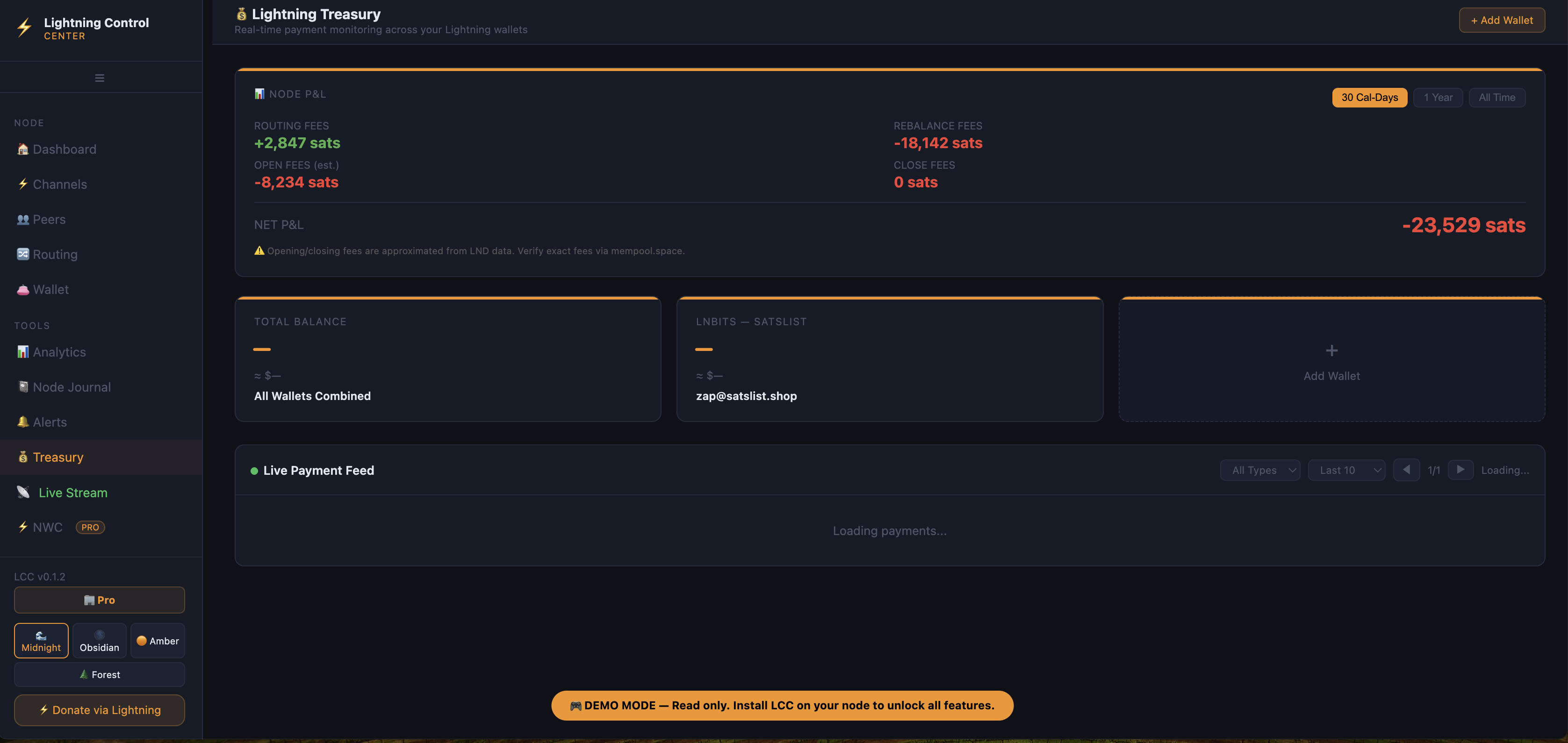Go to next payment feed page
This screenshot has height=743, width=1568.
(x=1460, y=469)
